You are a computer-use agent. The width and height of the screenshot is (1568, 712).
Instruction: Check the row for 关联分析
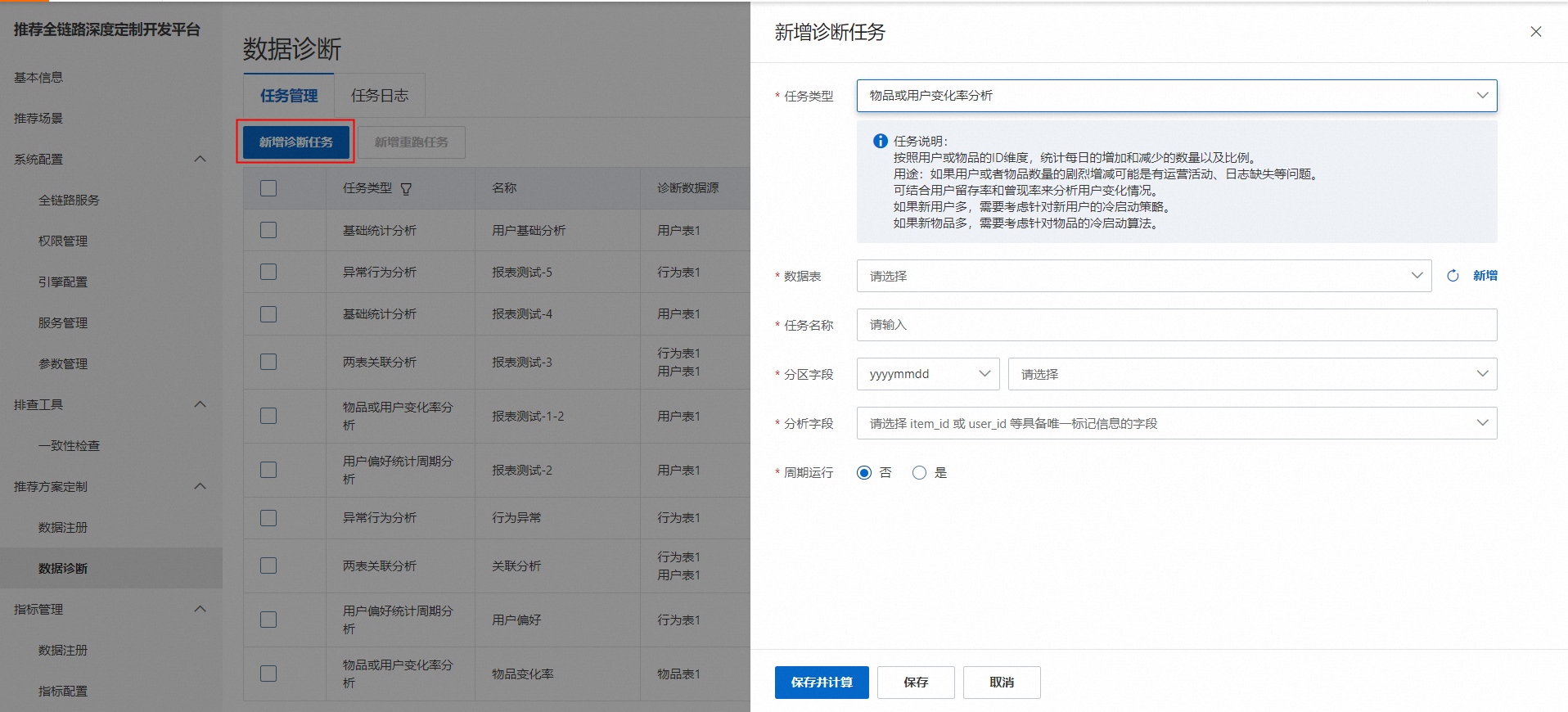tap(268, 566)
